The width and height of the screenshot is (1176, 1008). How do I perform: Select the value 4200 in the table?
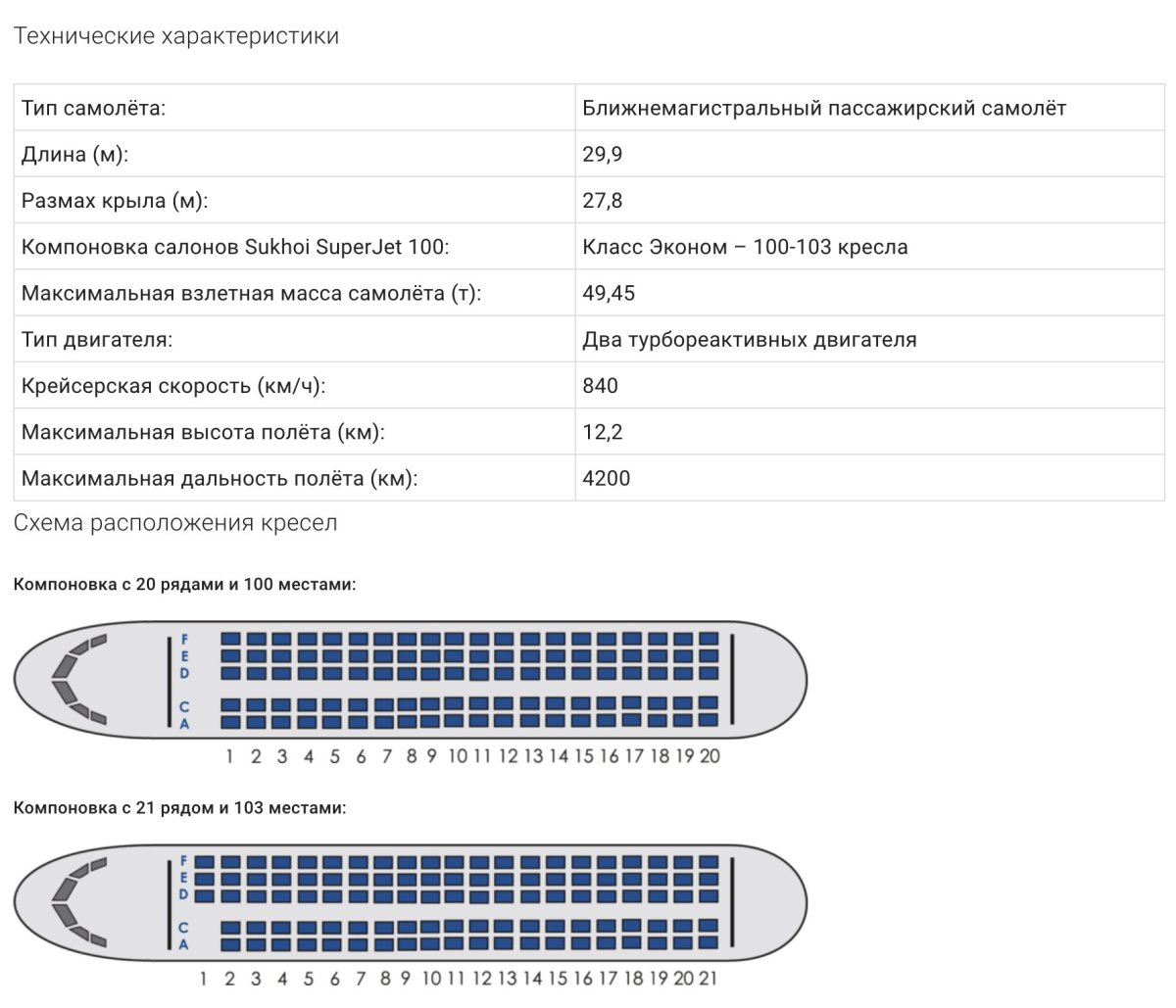coord(607,478)
